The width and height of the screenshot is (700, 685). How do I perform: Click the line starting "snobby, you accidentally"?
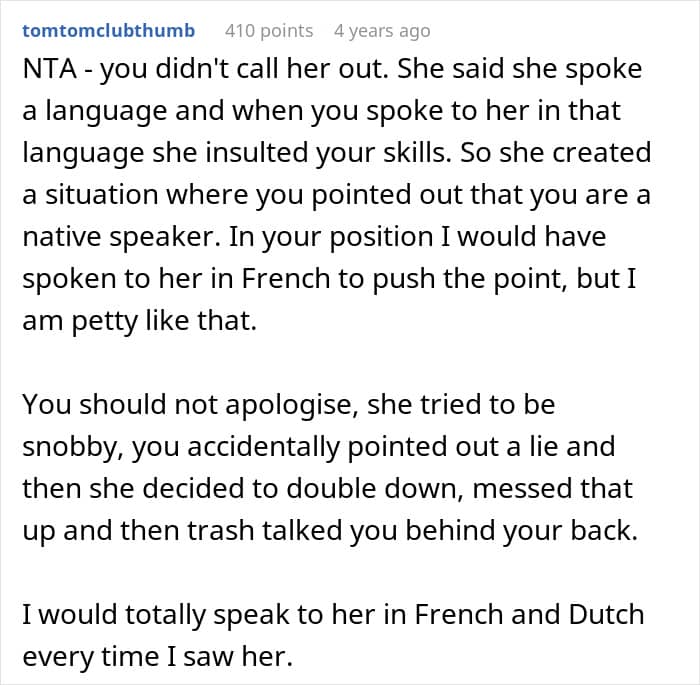coord(318,447)
